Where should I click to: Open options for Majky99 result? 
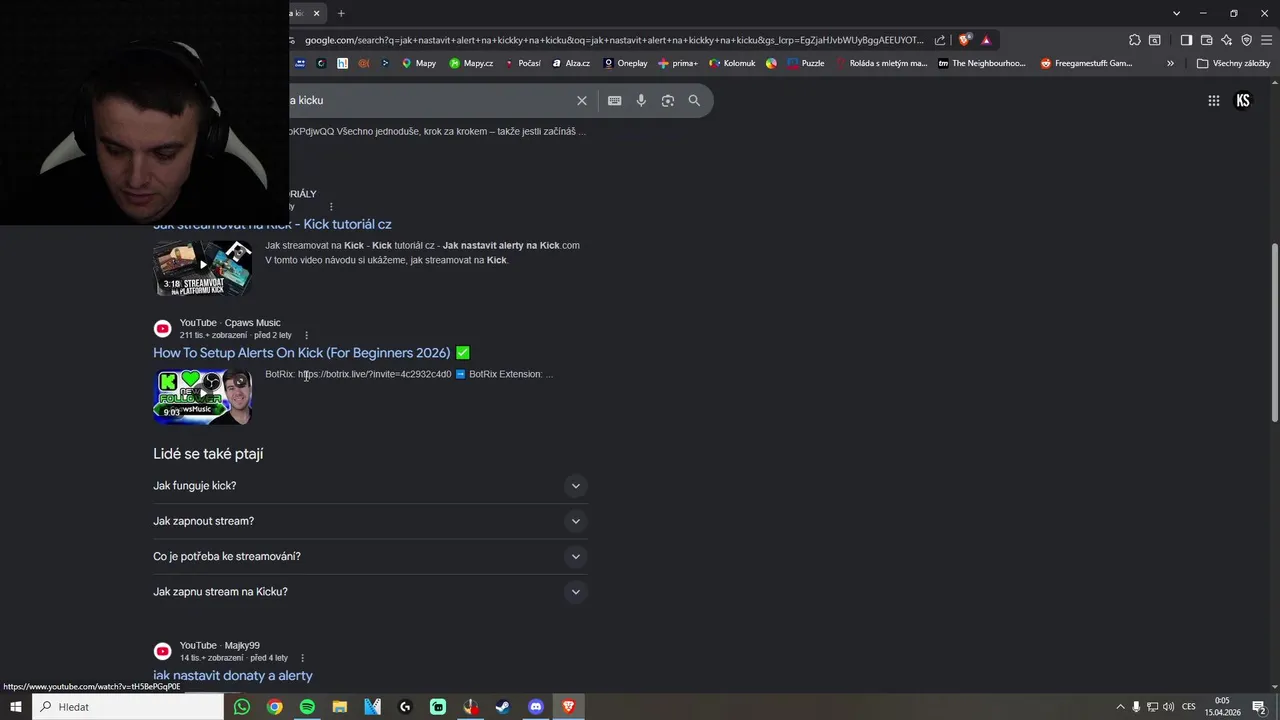pyautogui.click(x=302, y=658)
